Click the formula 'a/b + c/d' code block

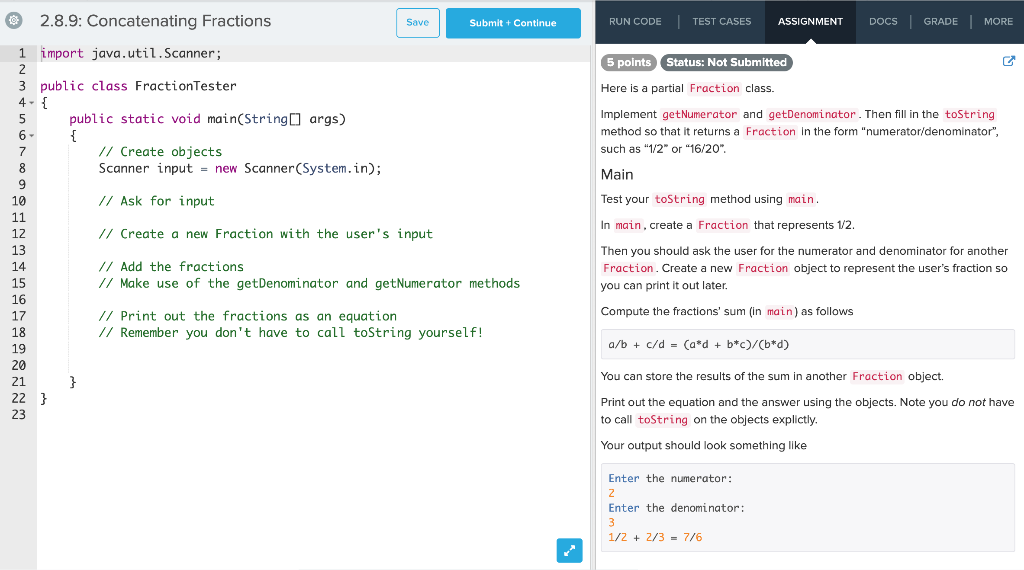click(807, 345)
